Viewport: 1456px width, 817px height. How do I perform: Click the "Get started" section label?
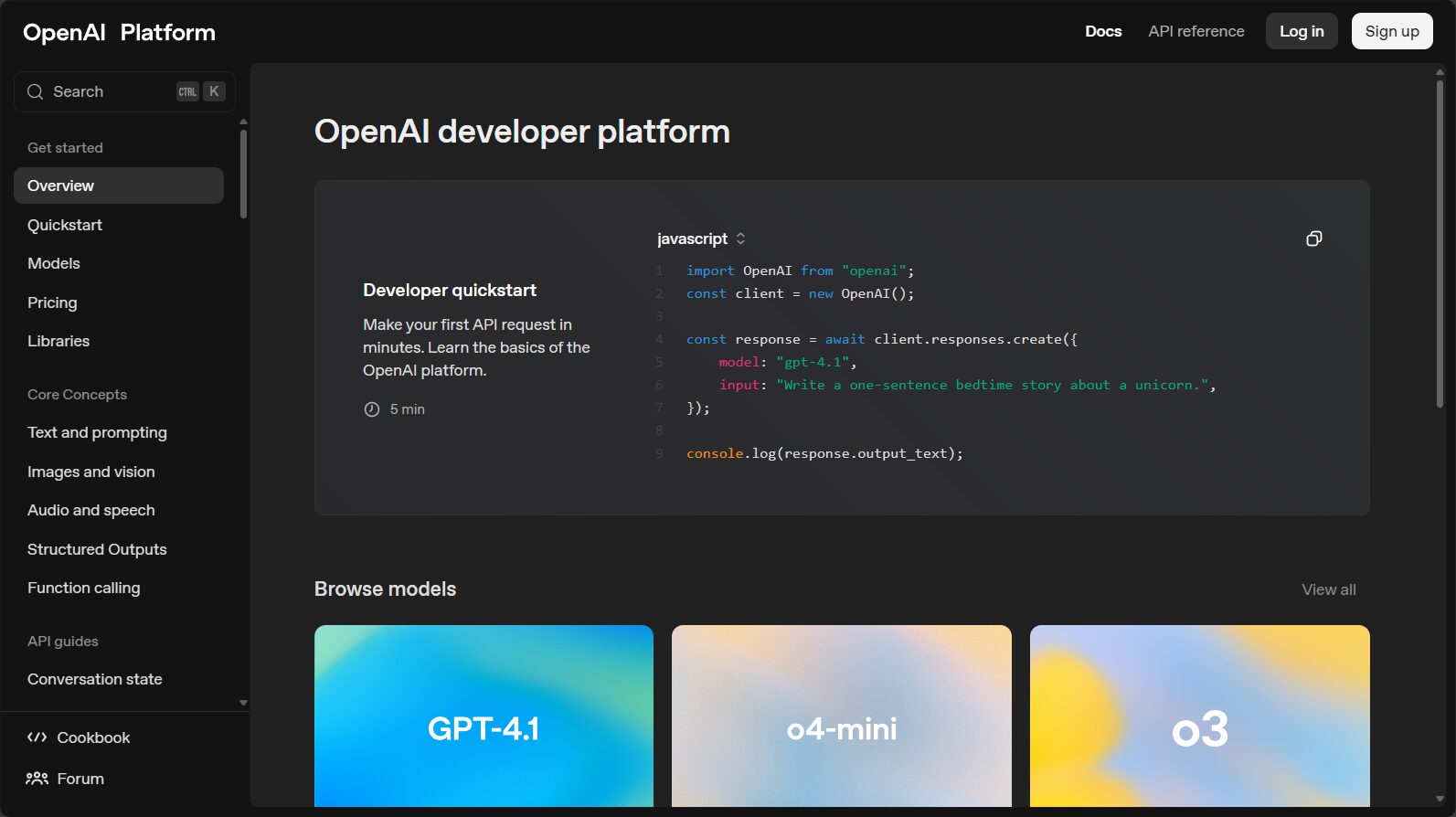click(65, 147)
